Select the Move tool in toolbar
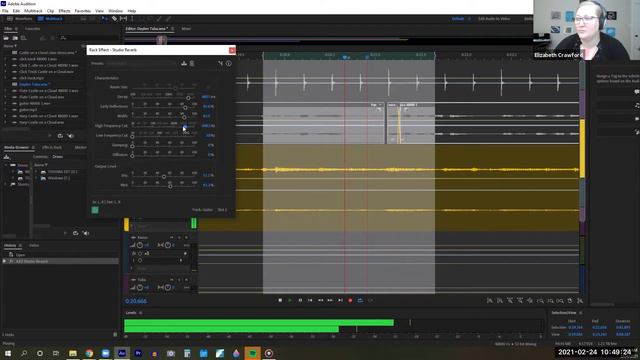This screenshot has width=640, height=360. [105, 19]
